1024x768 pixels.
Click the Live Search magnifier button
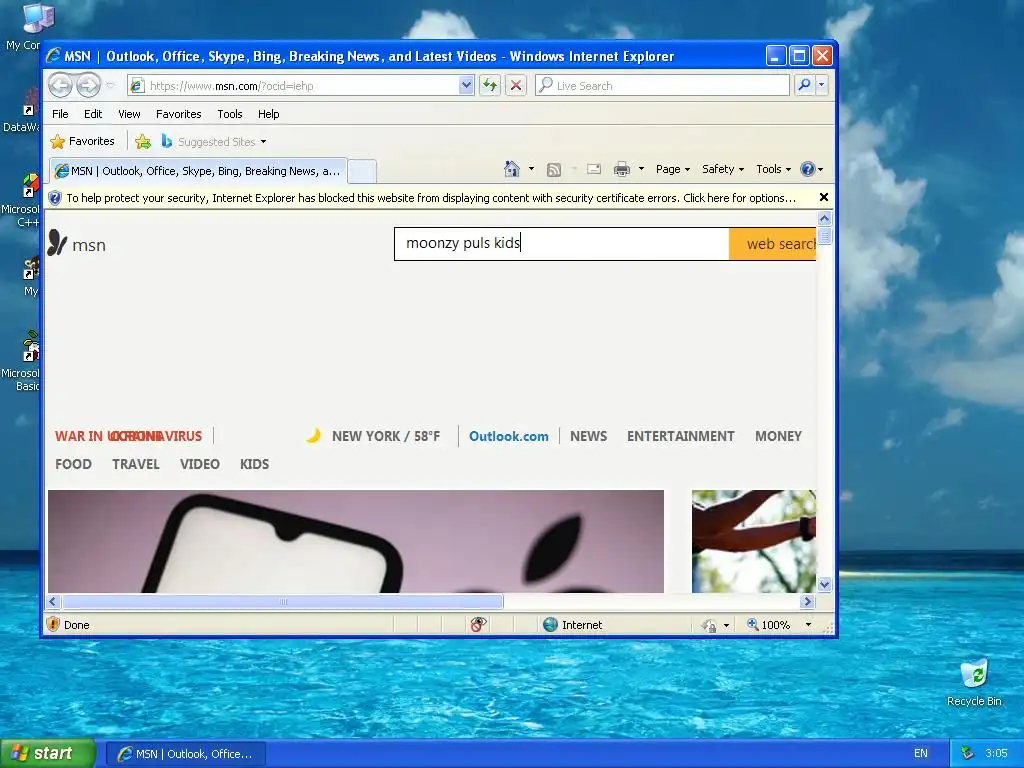805,85
